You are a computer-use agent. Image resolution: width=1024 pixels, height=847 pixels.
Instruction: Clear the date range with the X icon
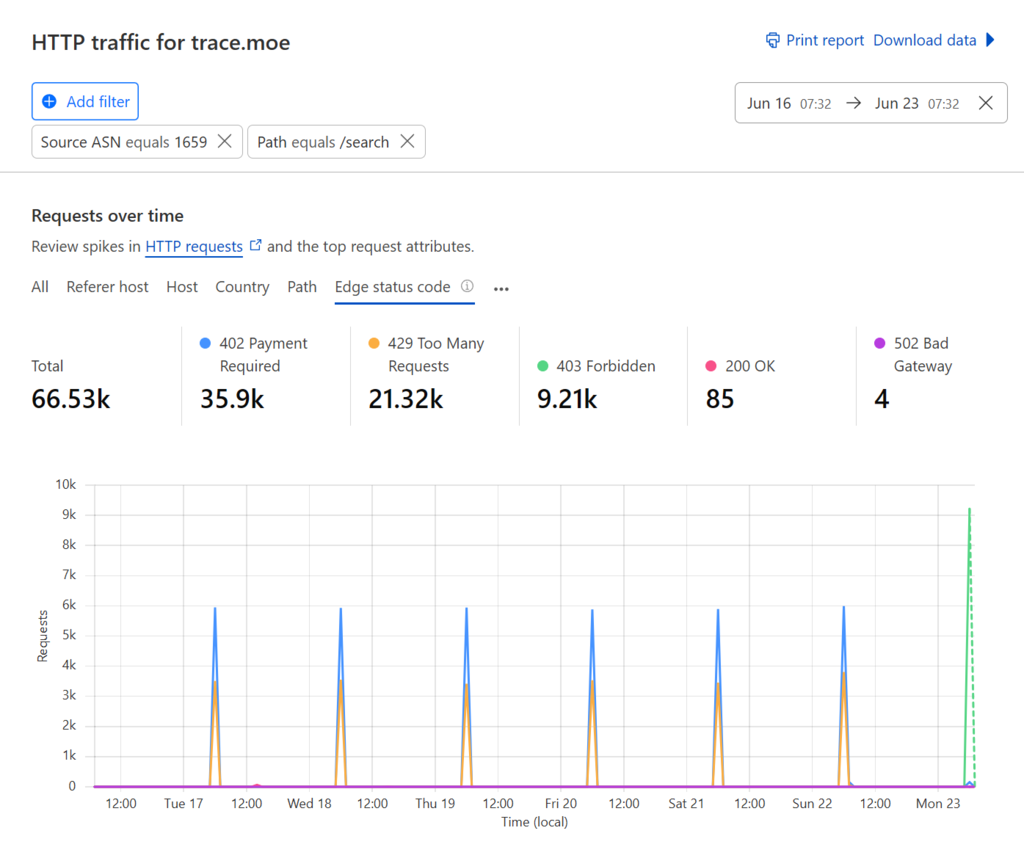pos(985,103)
